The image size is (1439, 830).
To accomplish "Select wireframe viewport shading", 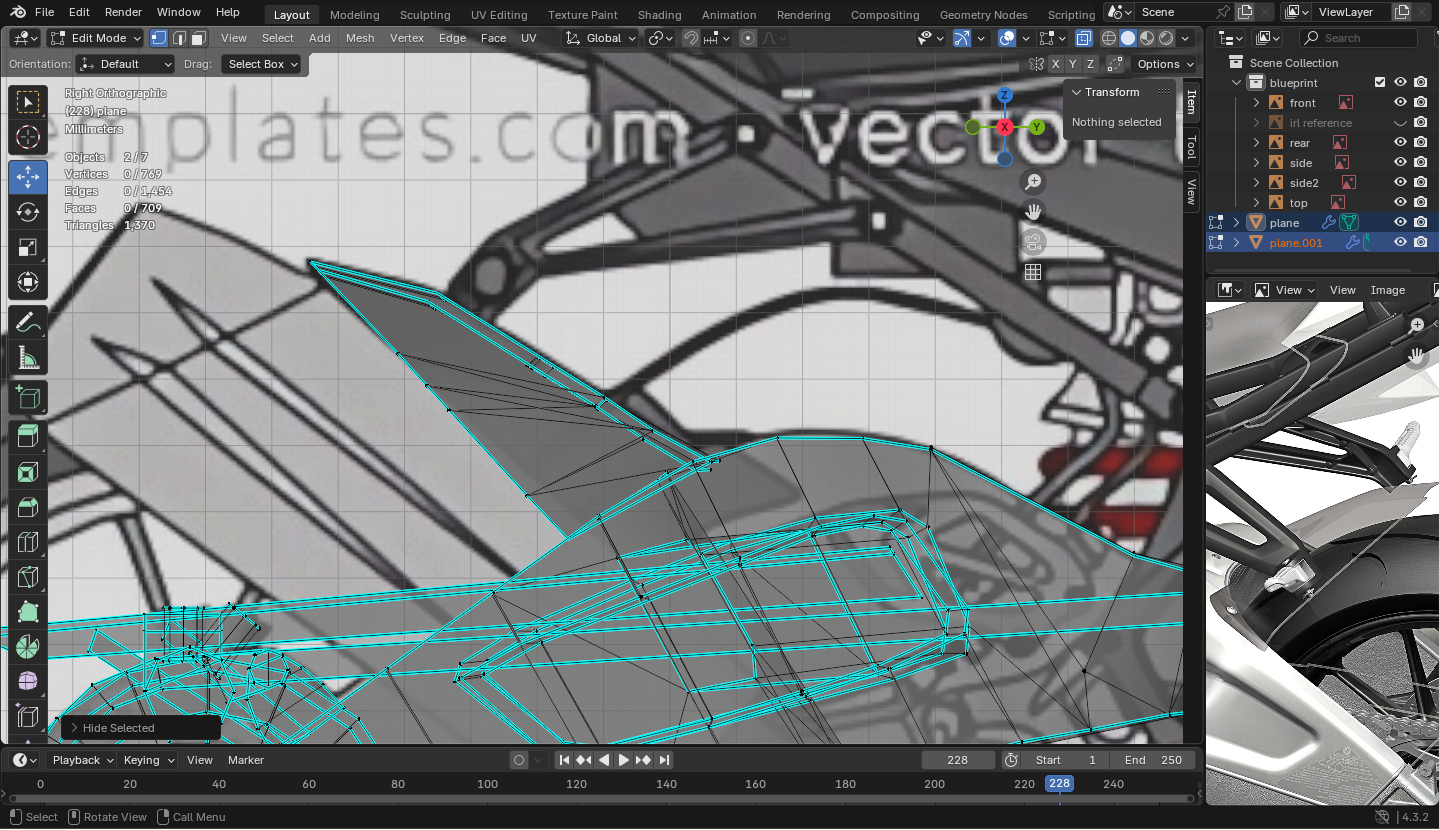I will 1109,38.
